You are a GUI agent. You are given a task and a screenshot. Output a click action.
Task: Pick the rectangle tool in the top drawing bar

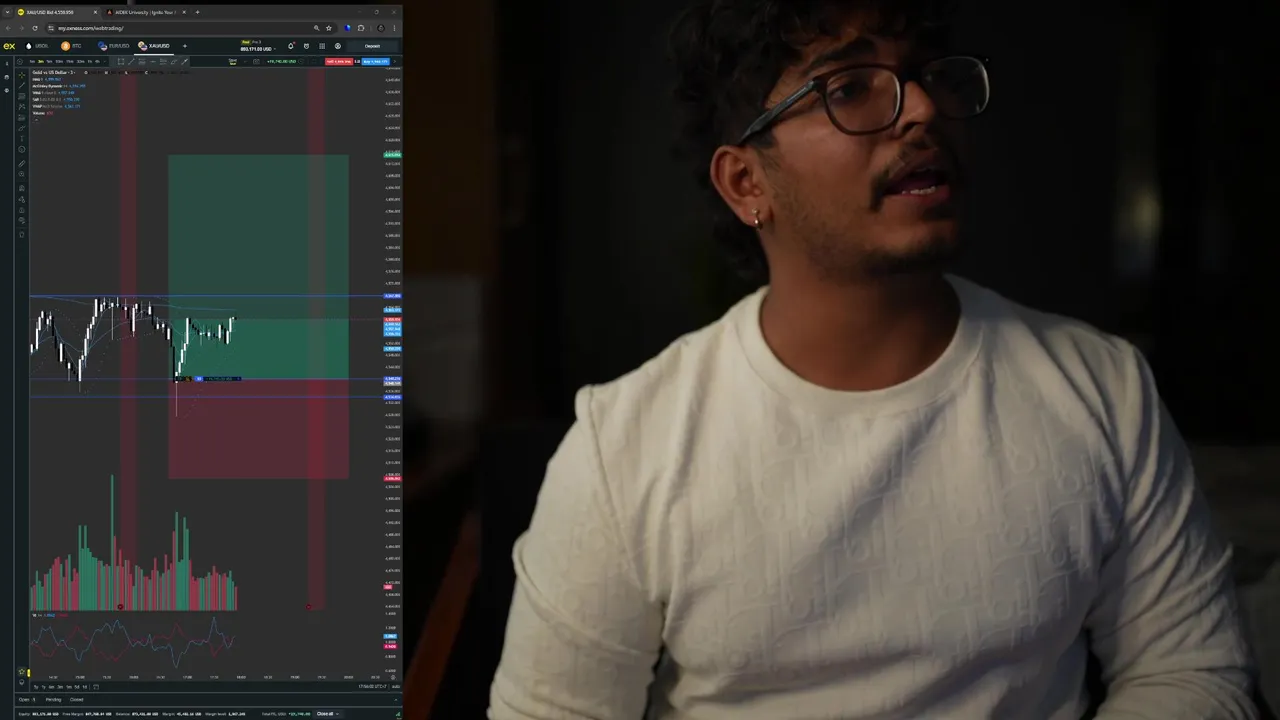(x=121, y=62)
